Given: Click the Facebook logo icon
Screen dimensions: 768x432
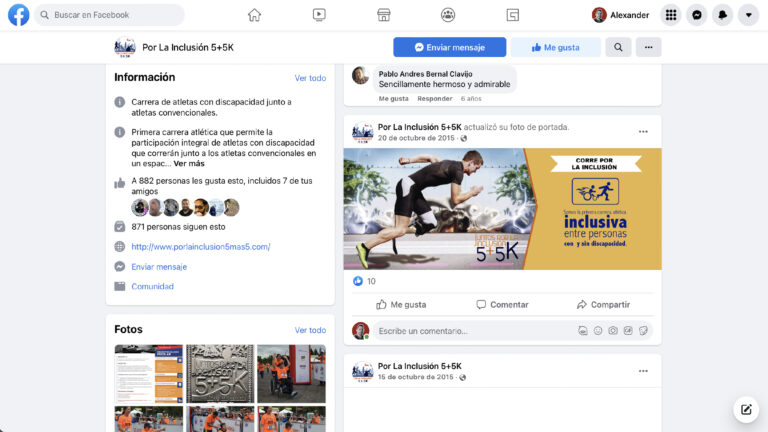Looking at the screenshot, I should pos(18,15).
